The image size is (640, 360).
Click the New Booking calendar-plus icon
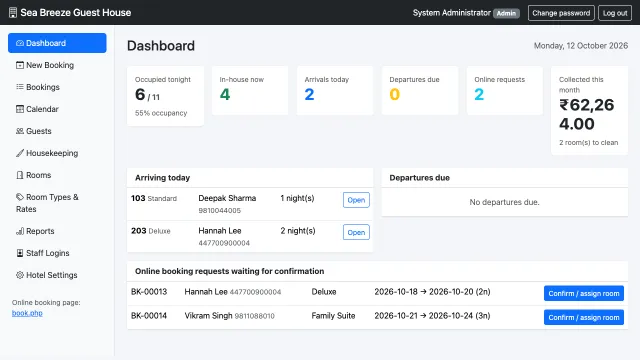tap(20, 65)
